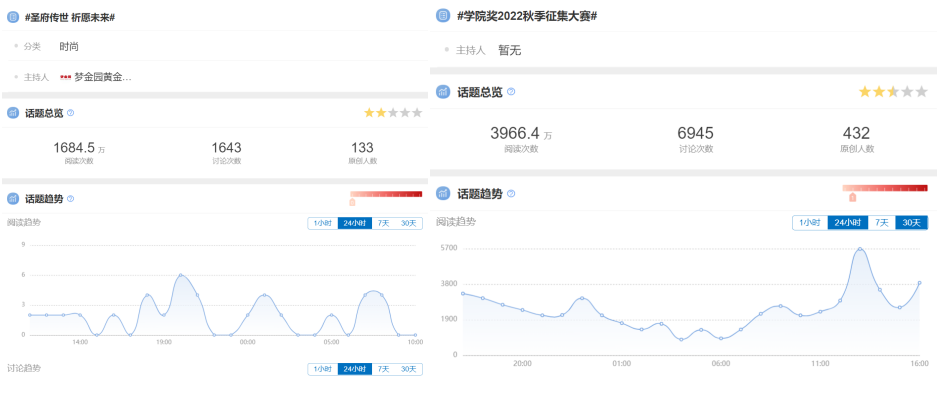Click the 6945 discussion count

click(x=695, y=133)
